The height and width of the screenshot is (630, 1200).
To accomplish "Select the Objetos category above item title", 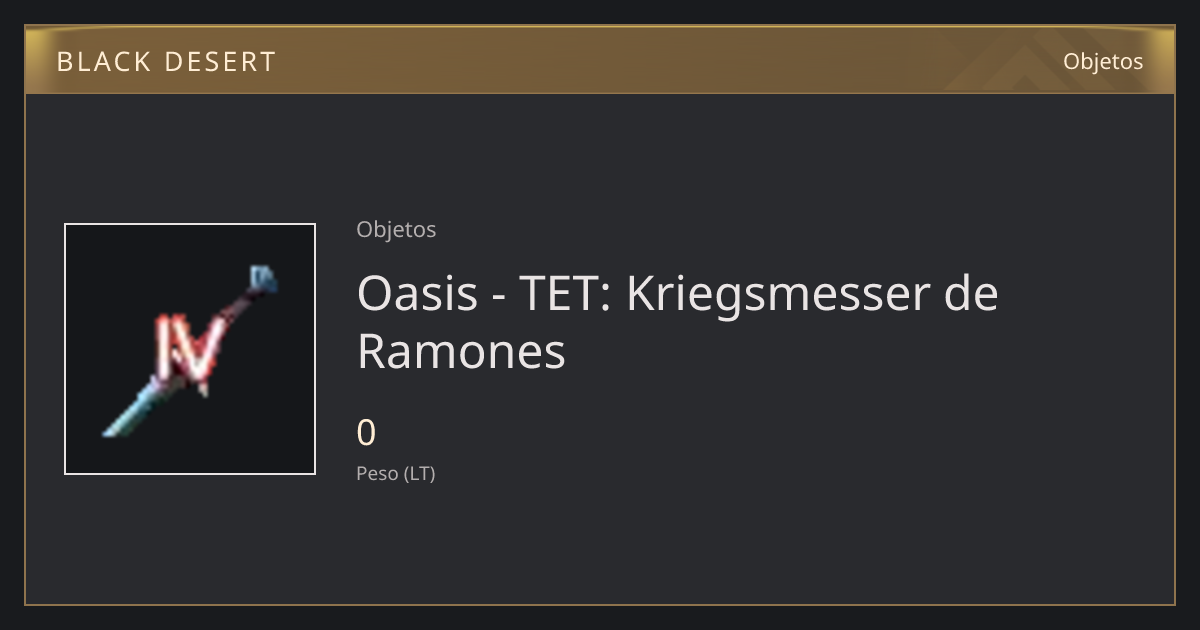I will (x=396, y=229).
